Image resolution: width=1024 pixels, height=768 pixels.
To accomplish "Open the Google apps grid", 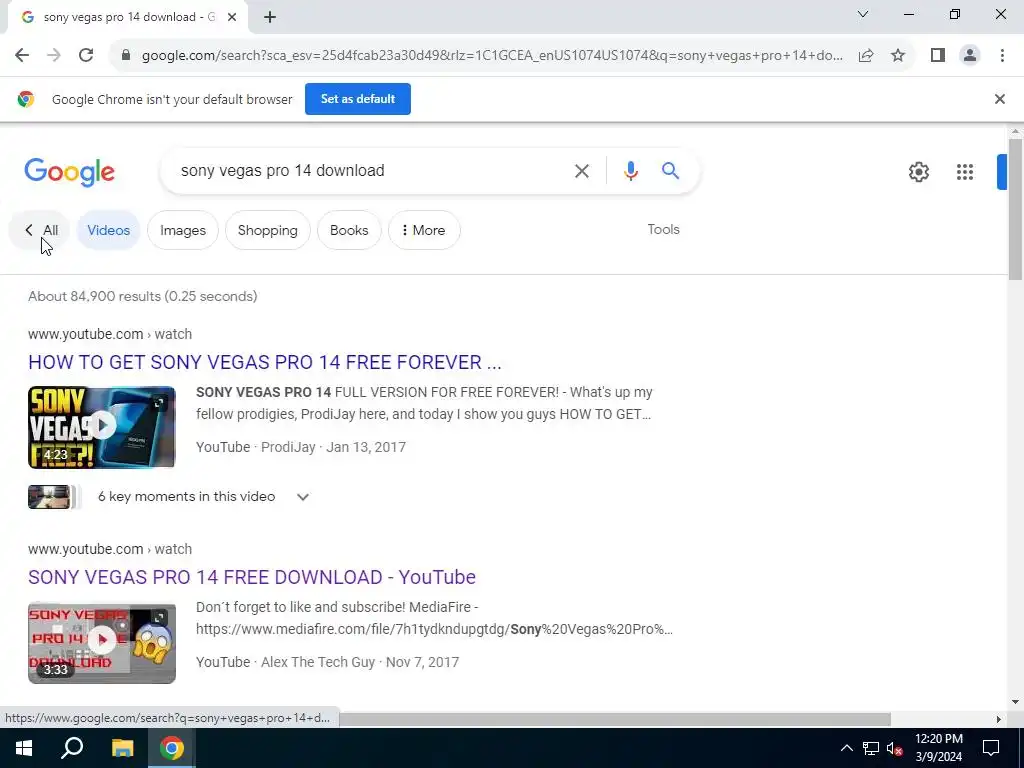I will coord(965,172).
